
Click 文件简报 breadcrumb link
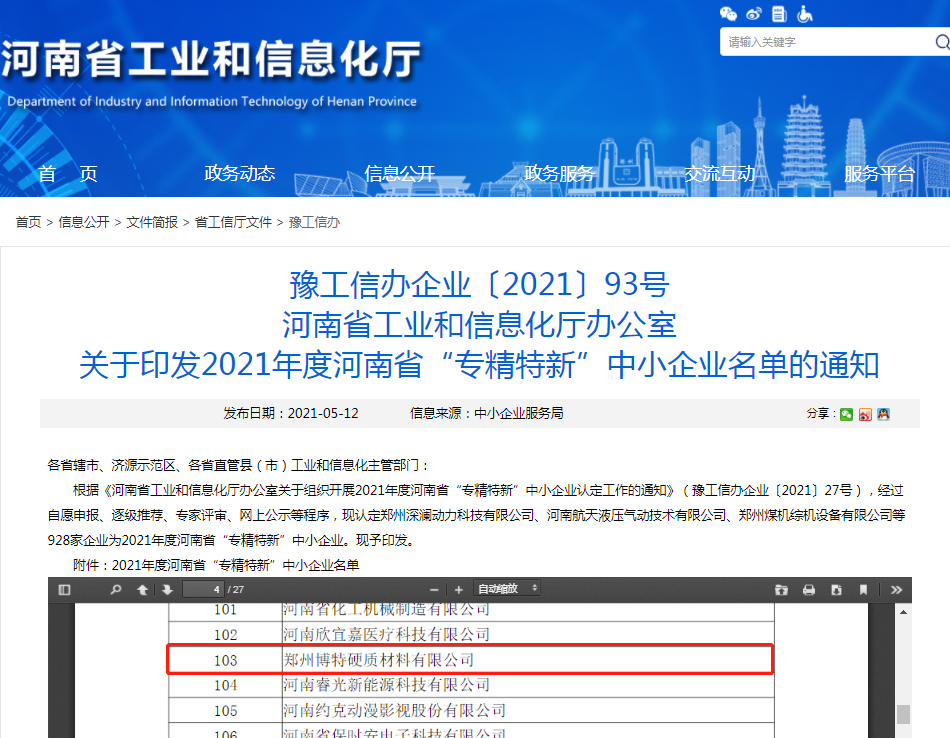click(152, 222)
